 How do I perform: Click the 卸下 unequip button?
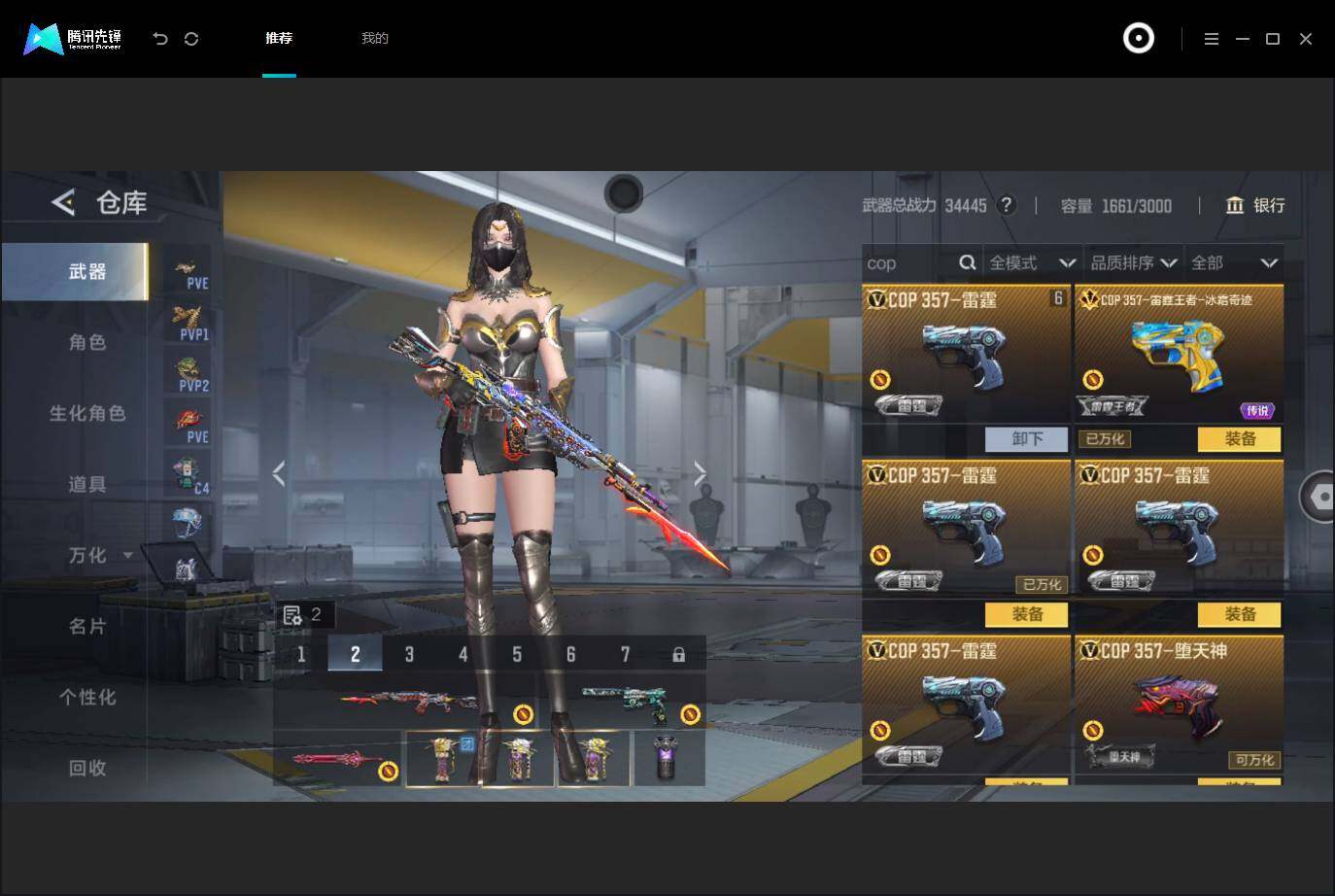(1027, 439)
